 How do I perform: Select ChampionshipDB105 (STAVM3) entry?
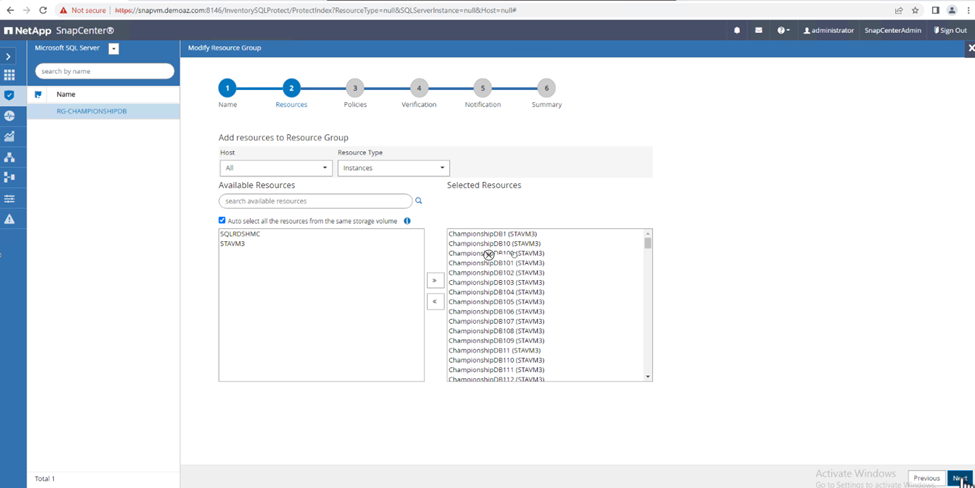(496, 302)
